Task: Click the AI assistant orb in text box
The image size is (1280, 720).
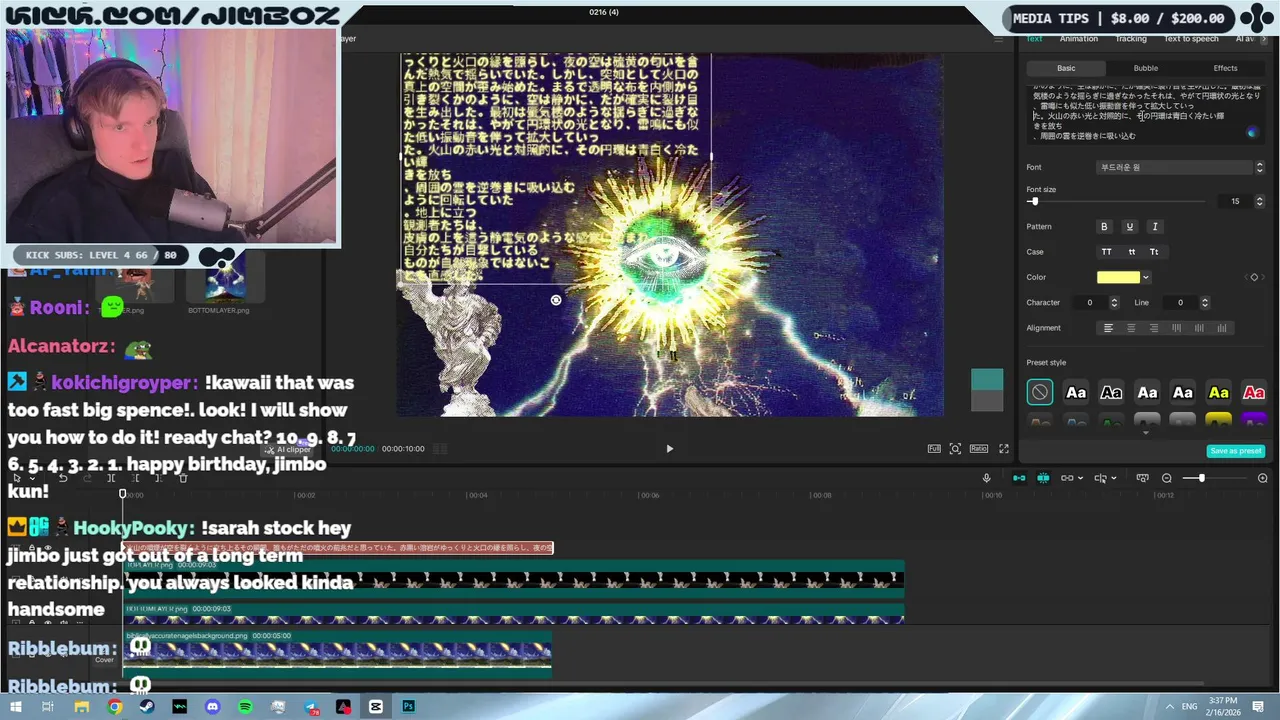Action: click(x=1252, y=132)
